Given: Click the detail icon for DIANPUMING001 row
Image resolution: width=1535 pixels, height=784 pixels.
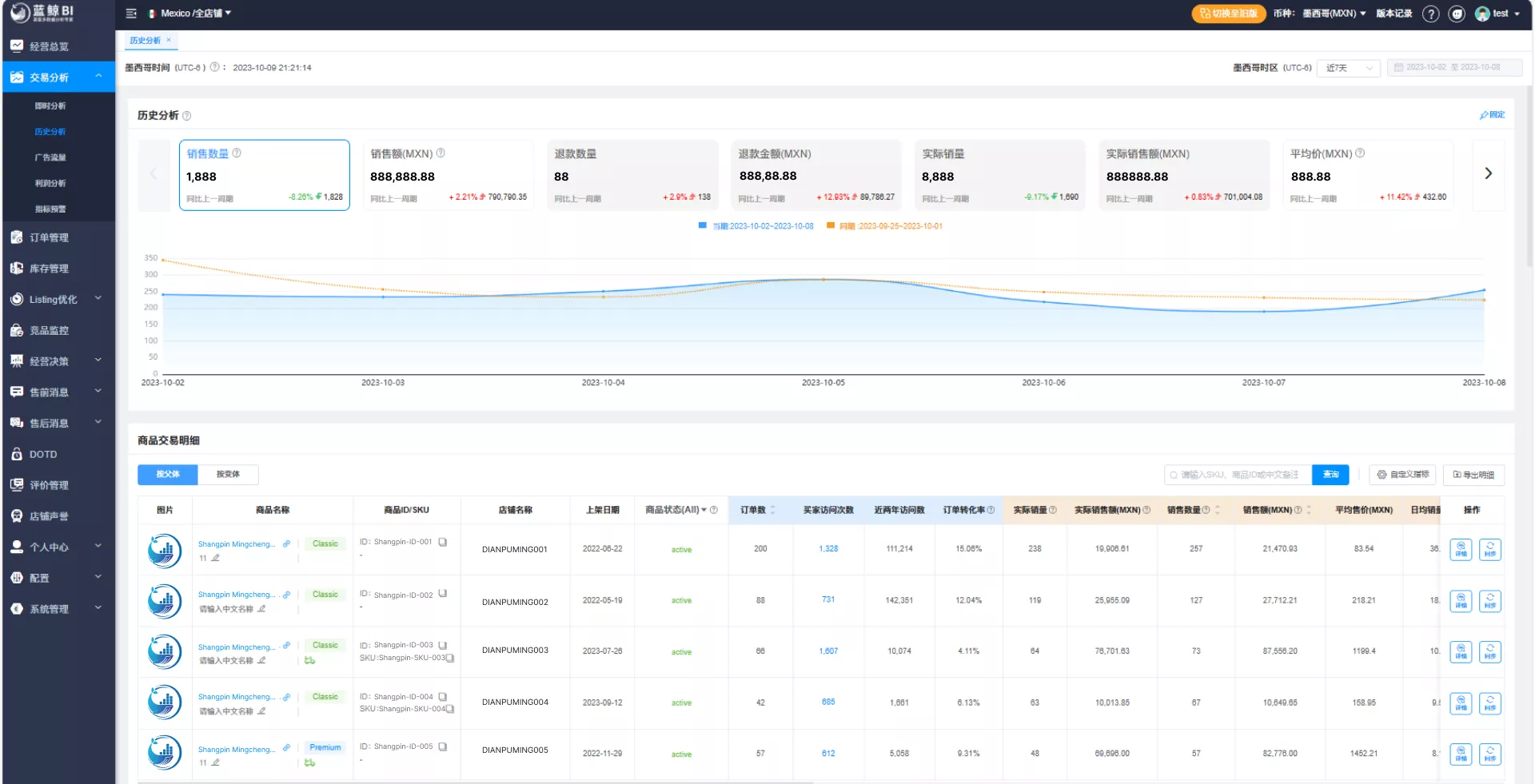Looking at the screenshot, I should 1461,550.
